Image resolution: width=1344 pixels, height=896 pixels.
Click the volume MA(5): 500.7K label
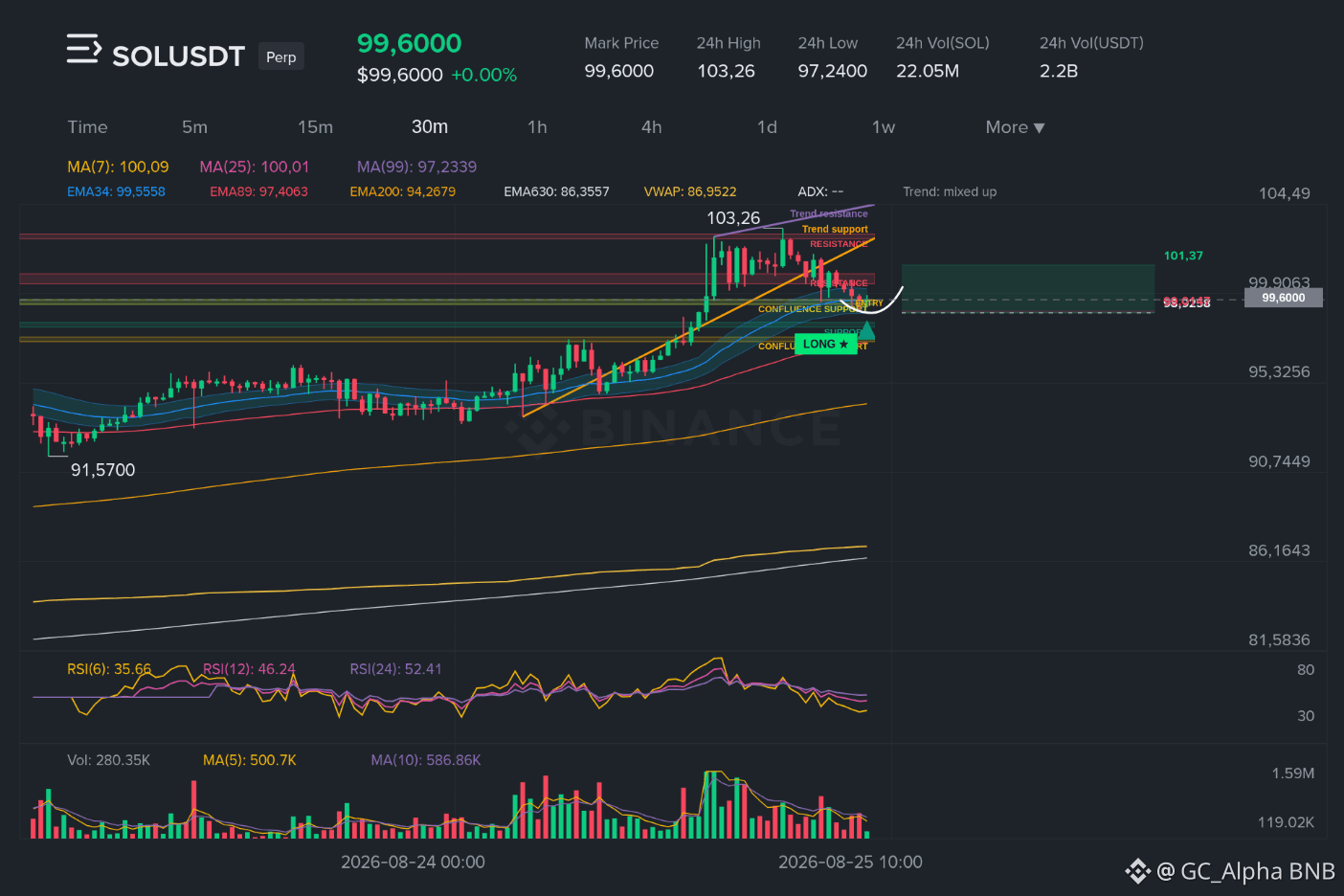click(x=250, y=760)
